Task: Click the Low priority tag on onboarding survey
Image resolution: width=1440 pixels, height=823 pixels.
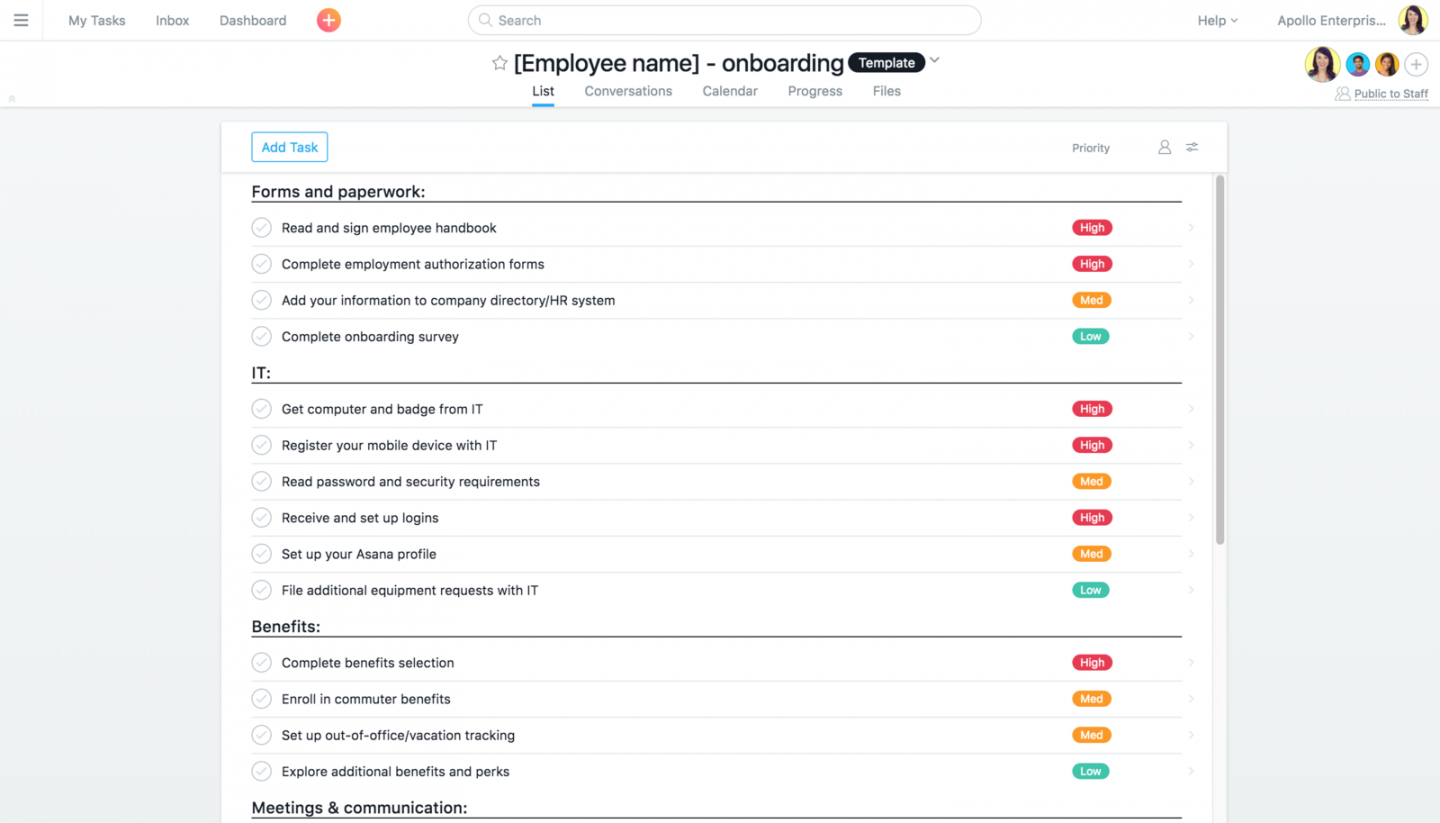Action: (1090, 337)
